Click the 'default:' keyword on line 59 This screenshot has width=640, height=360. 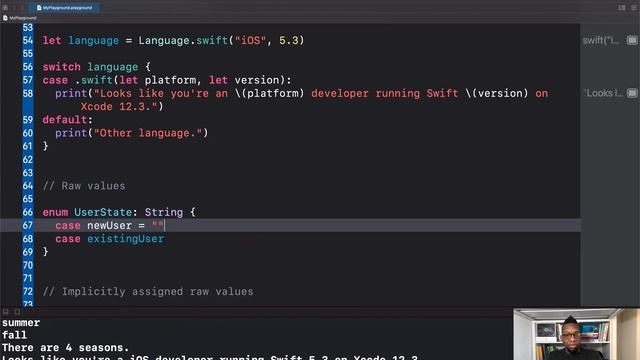pos(68,120)
